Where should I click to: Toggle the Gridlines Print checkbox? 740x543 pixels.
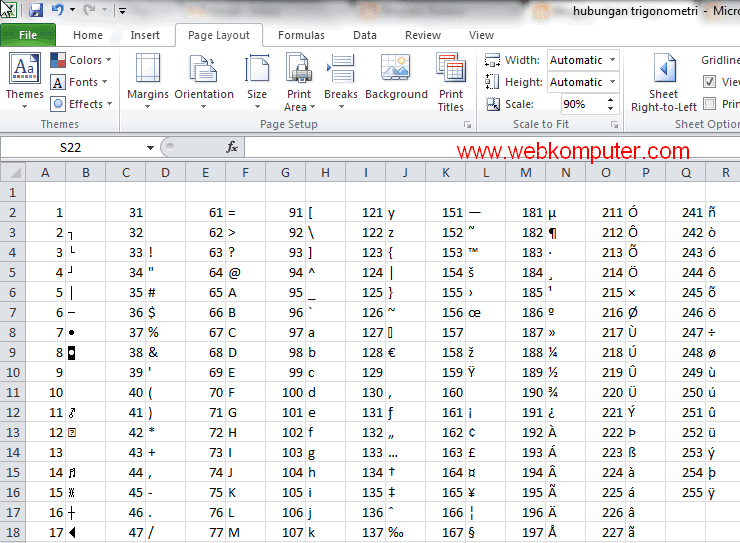(709, 103)
